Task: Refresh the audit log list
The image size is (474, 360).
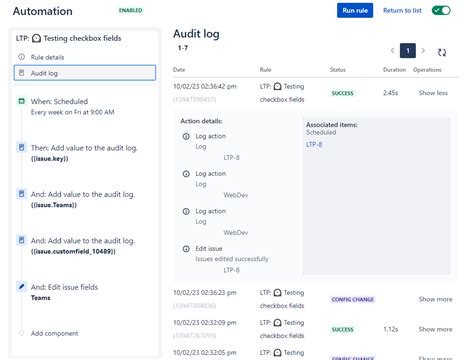Action: point(442,52)
